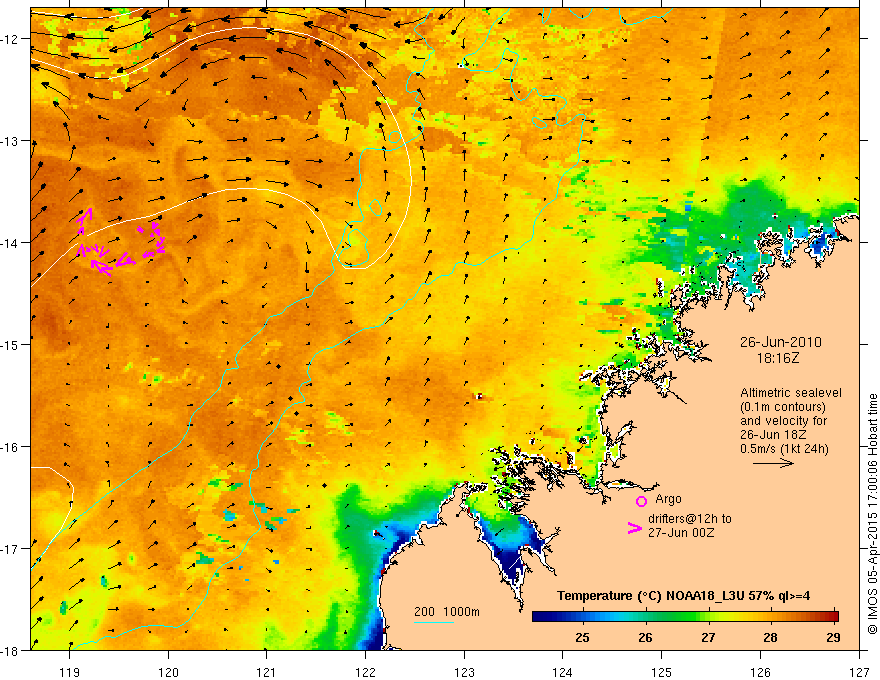This screenshot has width=880, height=680.
Task: Click the longitude axis label "120"
Action: click(168, 672)
